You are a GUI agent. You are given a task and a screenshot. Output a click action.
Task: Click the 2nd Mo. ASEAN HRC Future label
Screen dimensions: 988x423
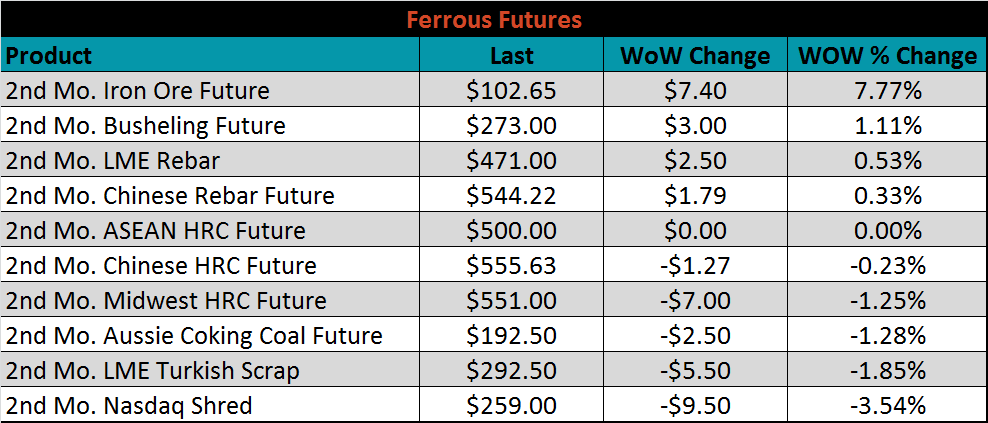[x=156, y=231]
